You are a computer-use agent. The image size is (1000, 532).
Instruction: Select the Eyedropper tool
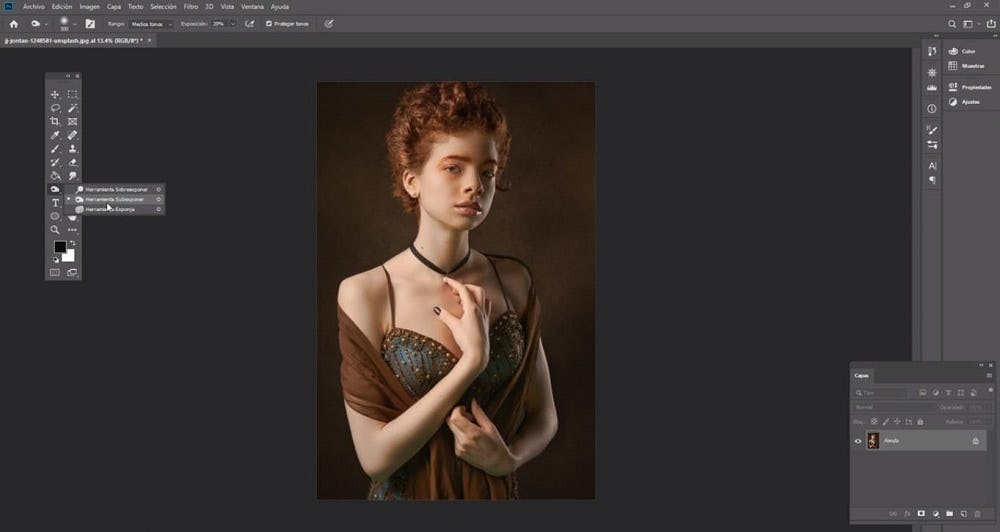point(55,135)
